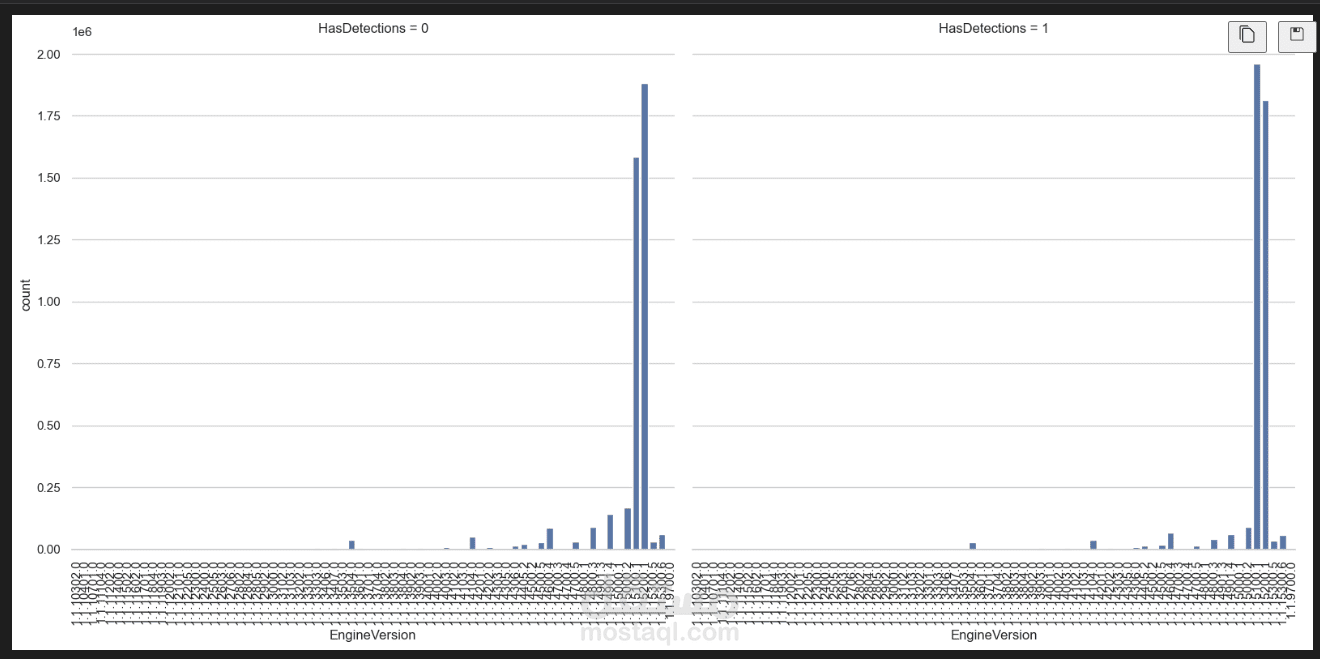1320x659 pixels.
Task: Click the 2.00 y-axis tick label
Action: pyautogui.click(x=49, y=55)
